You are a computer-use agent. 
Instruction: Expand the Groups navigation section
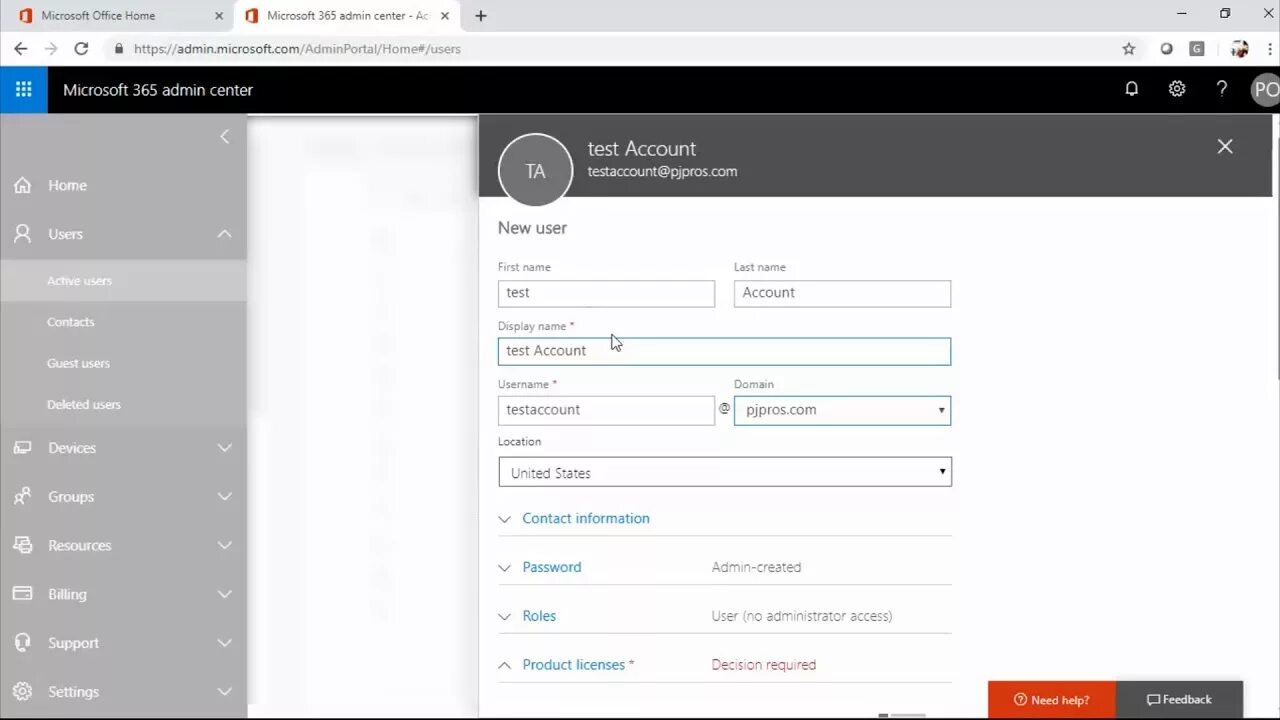click(x=224, y=496)
